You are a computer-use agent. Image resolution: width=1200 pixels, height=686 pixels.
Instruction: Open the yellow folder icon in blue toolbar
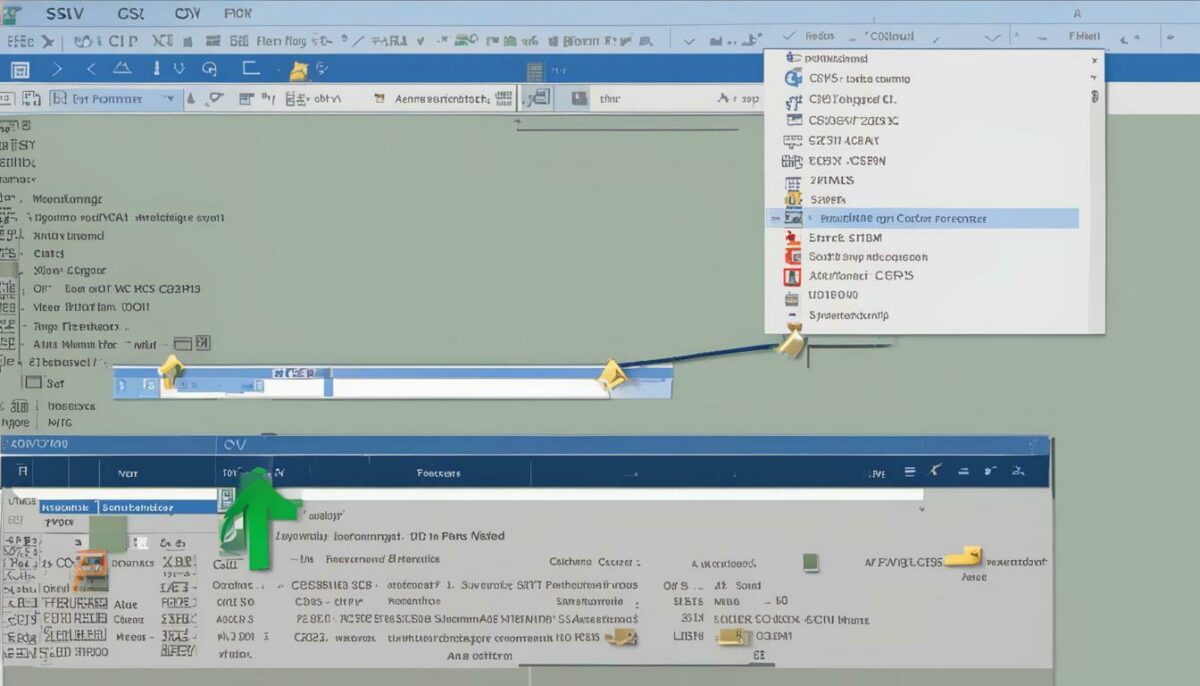(x=298, y=70)
